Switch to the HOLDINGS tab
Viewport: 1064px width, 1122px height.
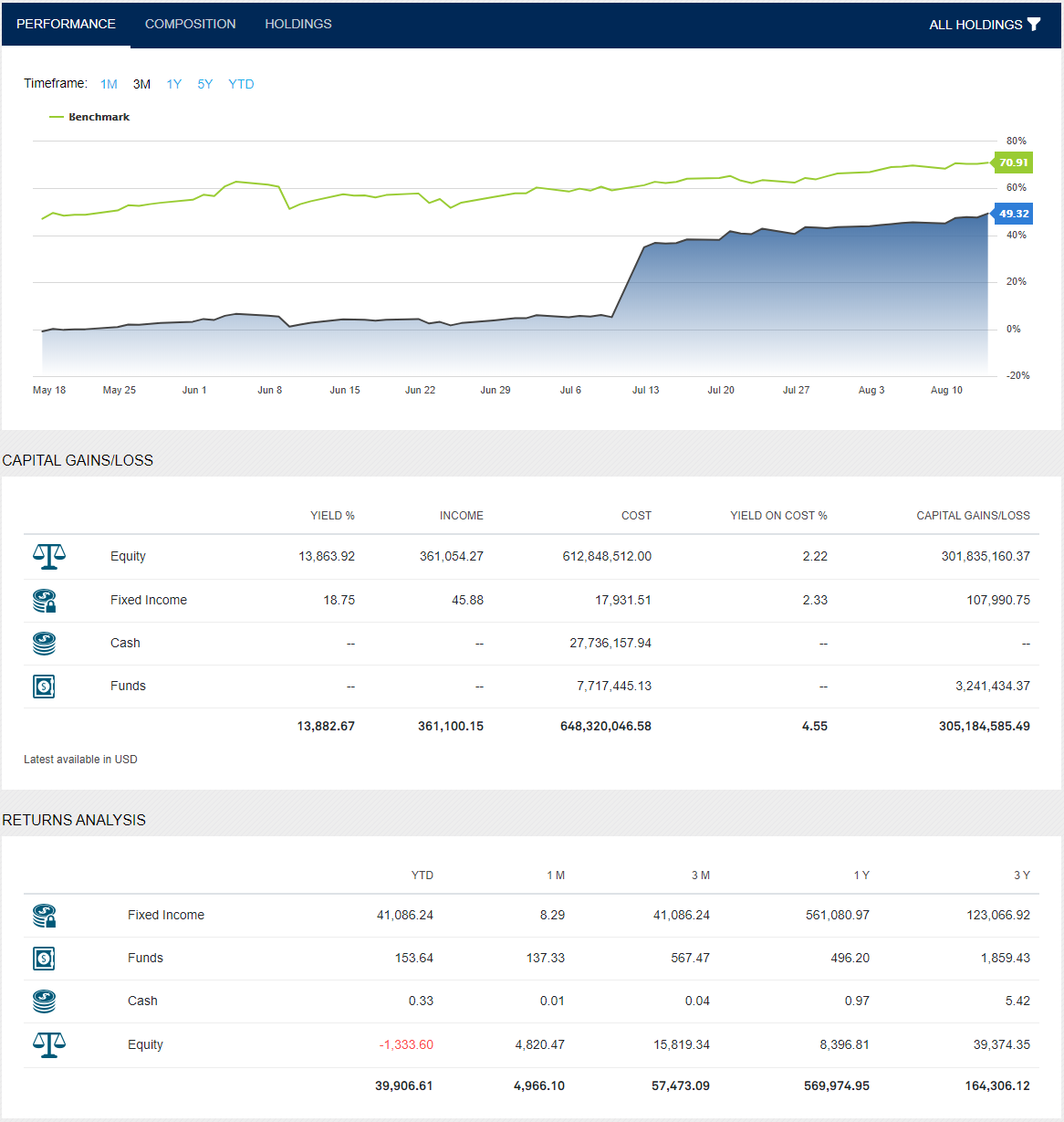(x=298, y=24)
